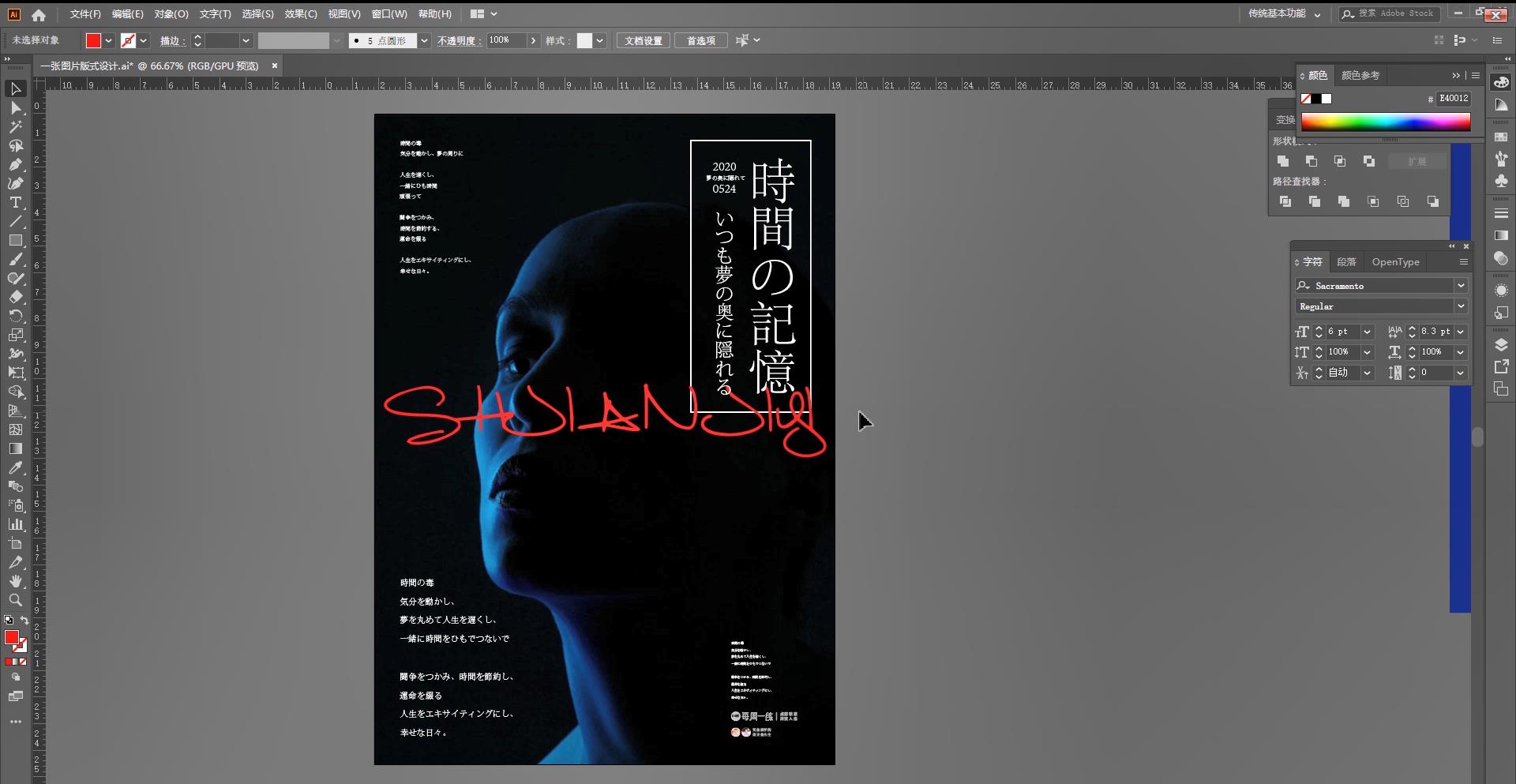Click the 描边 stroke label link
The width and height of the screenshot is (1516, 784).
(172, 40)
